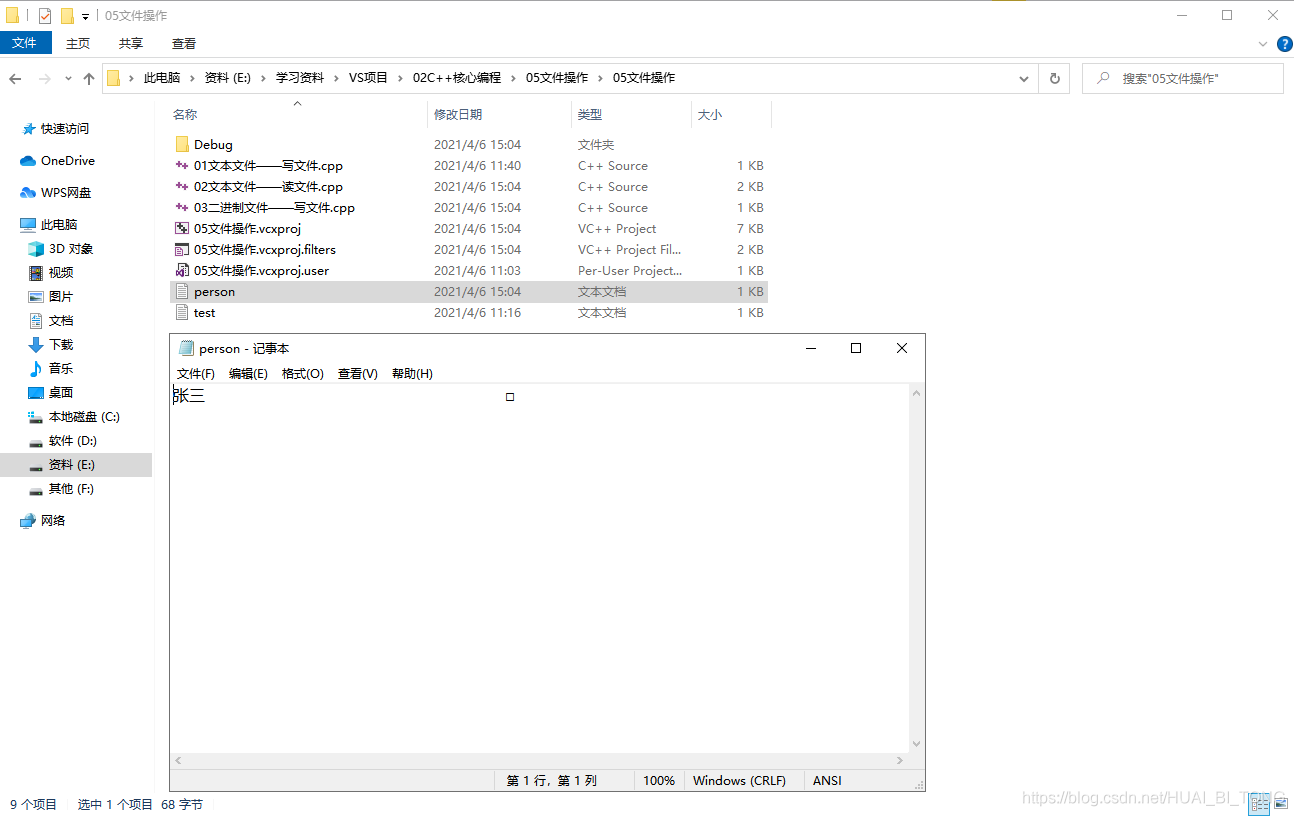1294x816 pixels.
Task: Select 资料 (E:) drive in sidebar
Action: pos(76,465)
